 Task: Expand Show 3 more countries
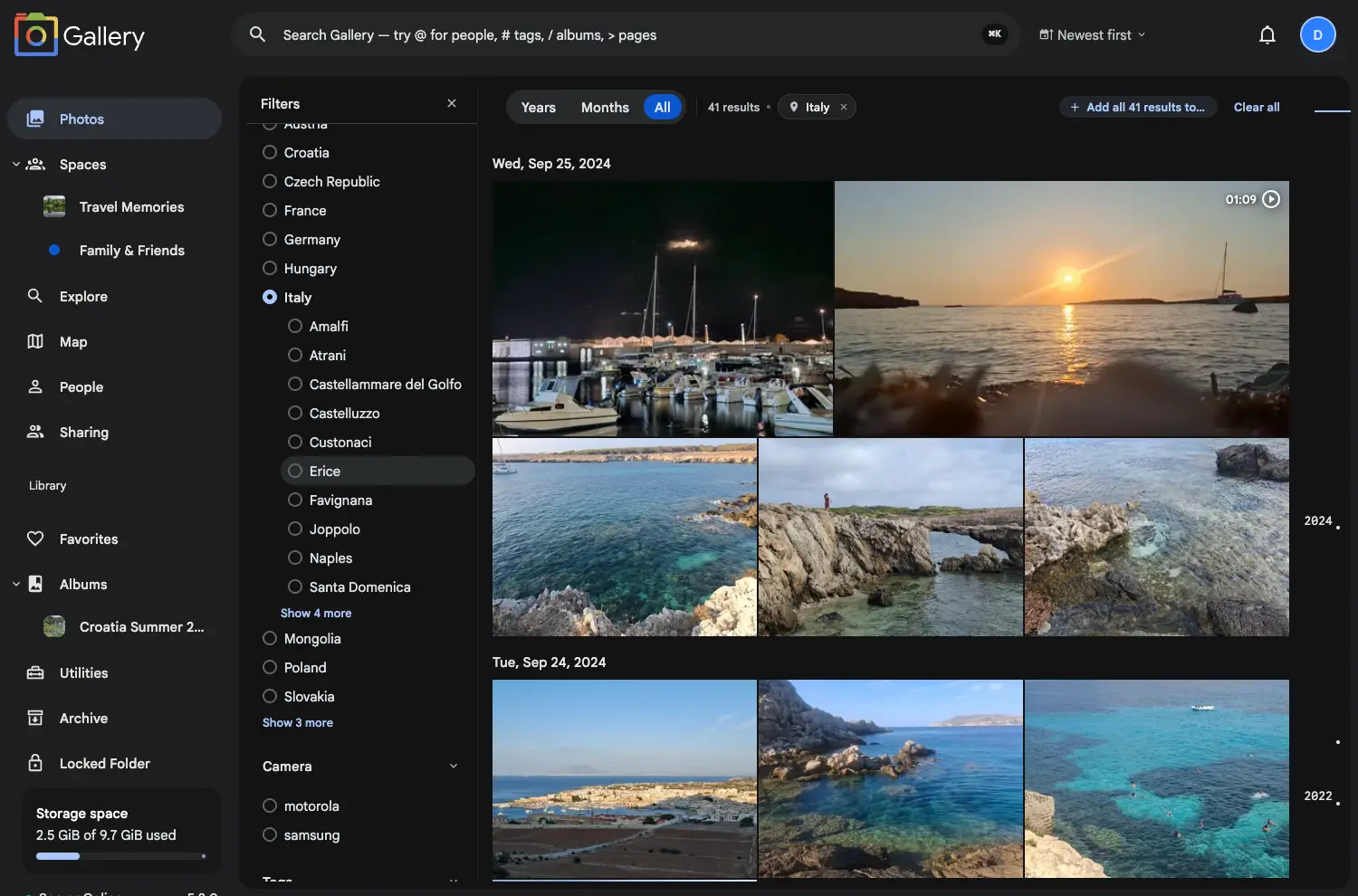298,722
